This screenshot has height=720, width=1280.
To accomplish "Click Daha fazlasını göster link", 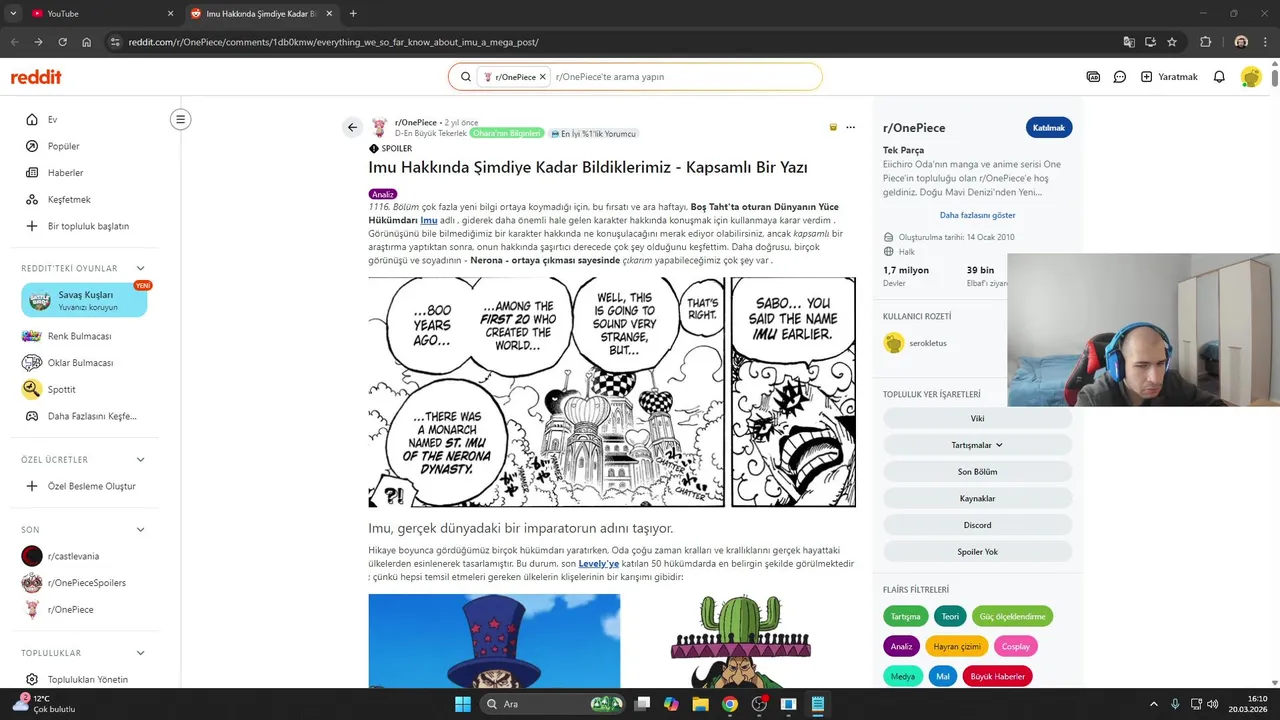I will click(x=977, y=215).
